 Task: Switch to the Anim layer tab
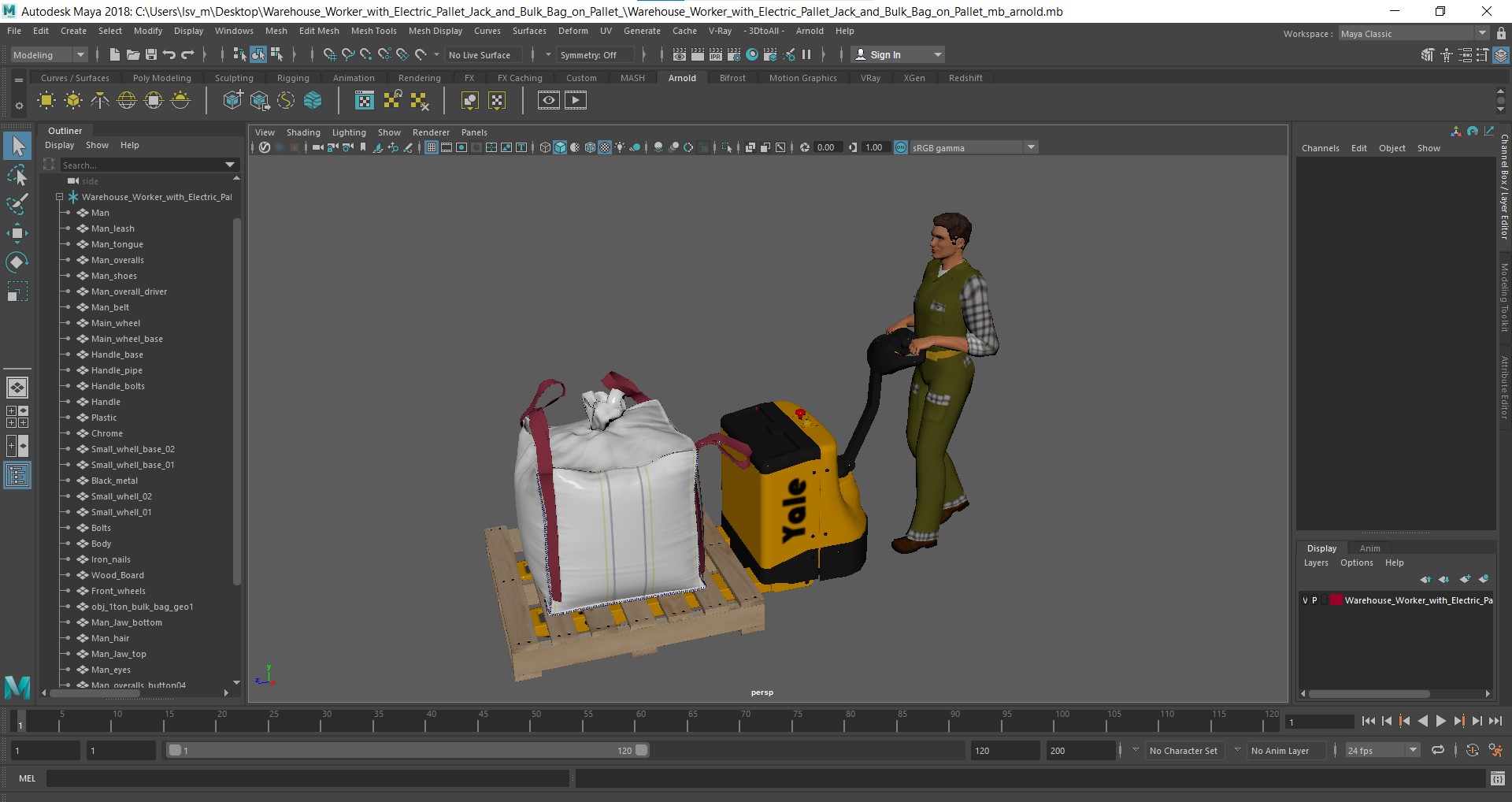tap(1369, 548)
